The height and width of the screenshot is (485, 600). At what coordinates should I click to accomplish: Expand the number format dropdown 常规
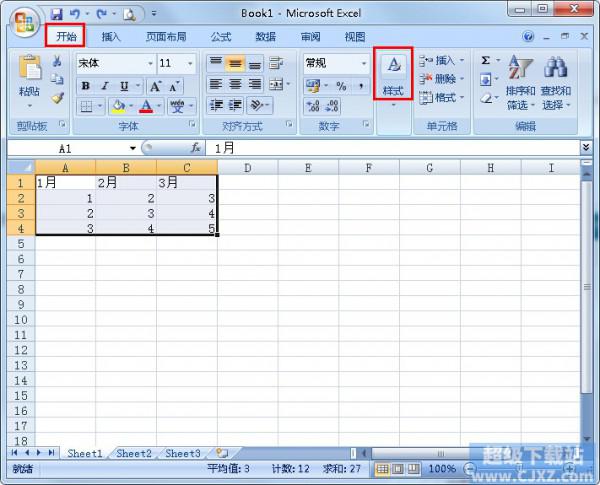(362, 63)
